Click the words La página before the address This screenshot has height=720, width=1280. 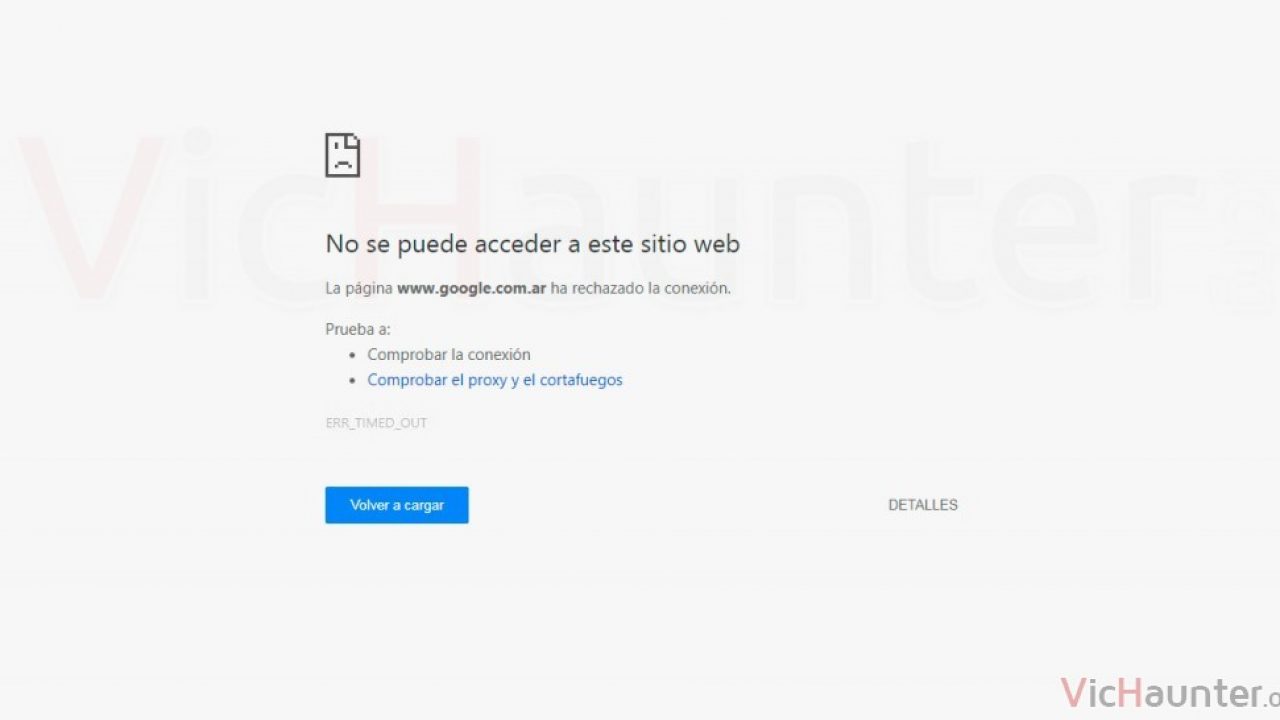[359, 288]
